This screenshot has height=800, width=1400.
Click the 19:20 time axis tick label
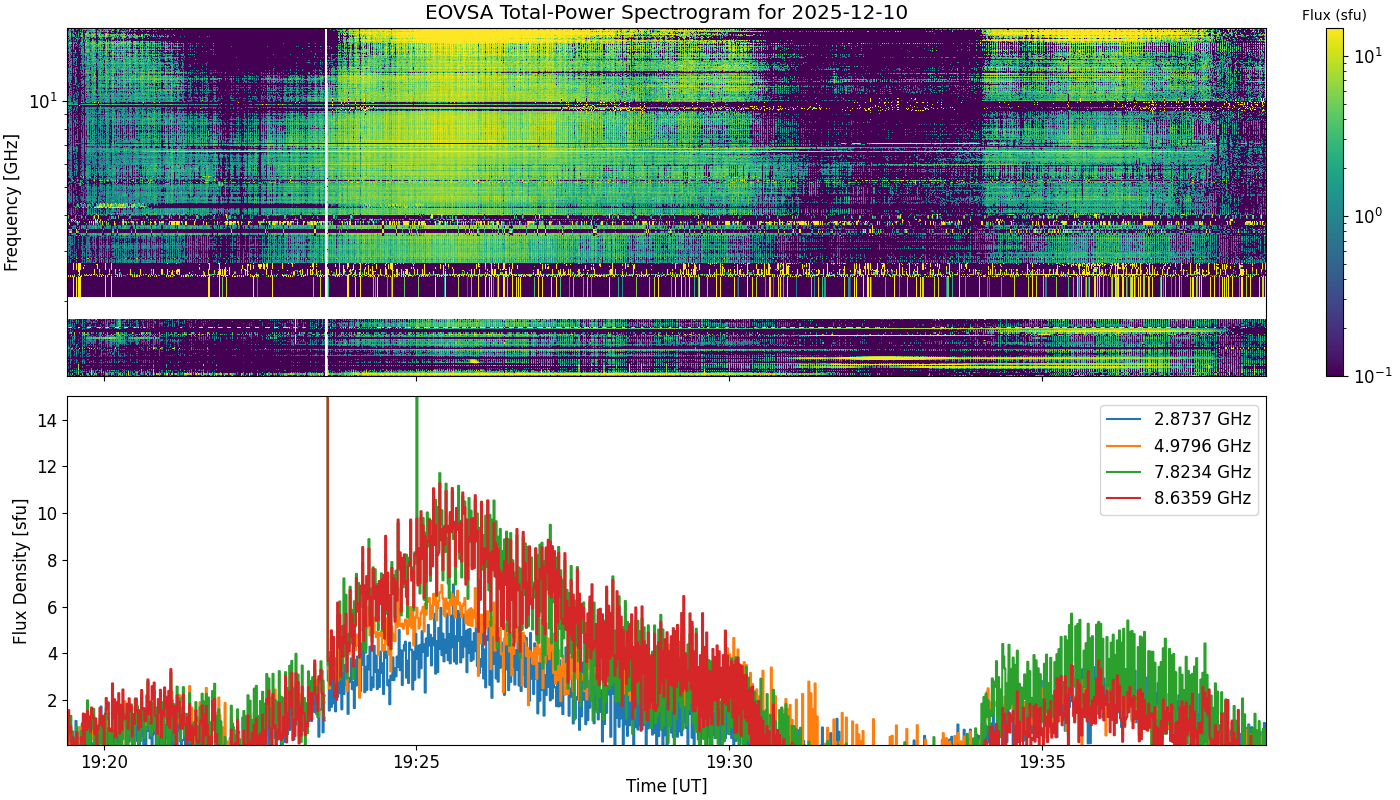(104, 762)
